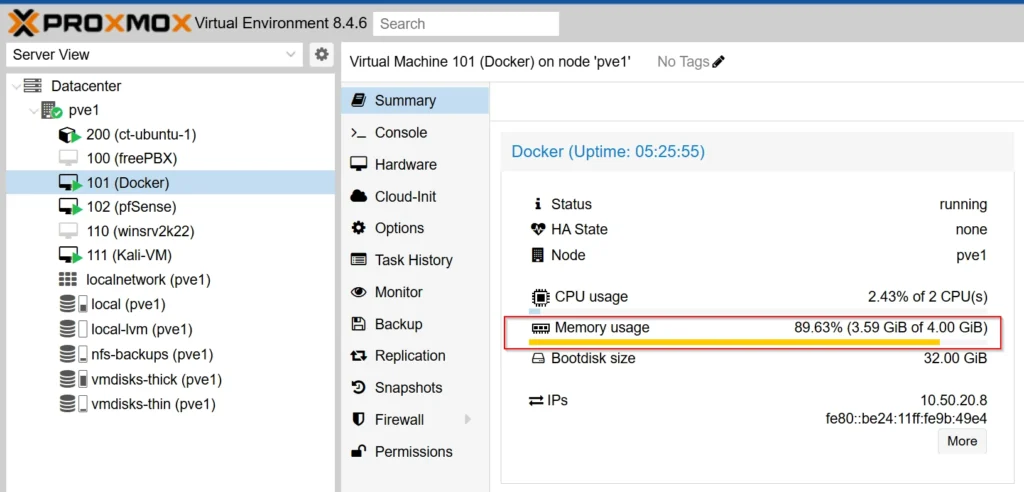Click the local storage icon
The width and height of the screenshot is (1024, 492).
(72, 304)
